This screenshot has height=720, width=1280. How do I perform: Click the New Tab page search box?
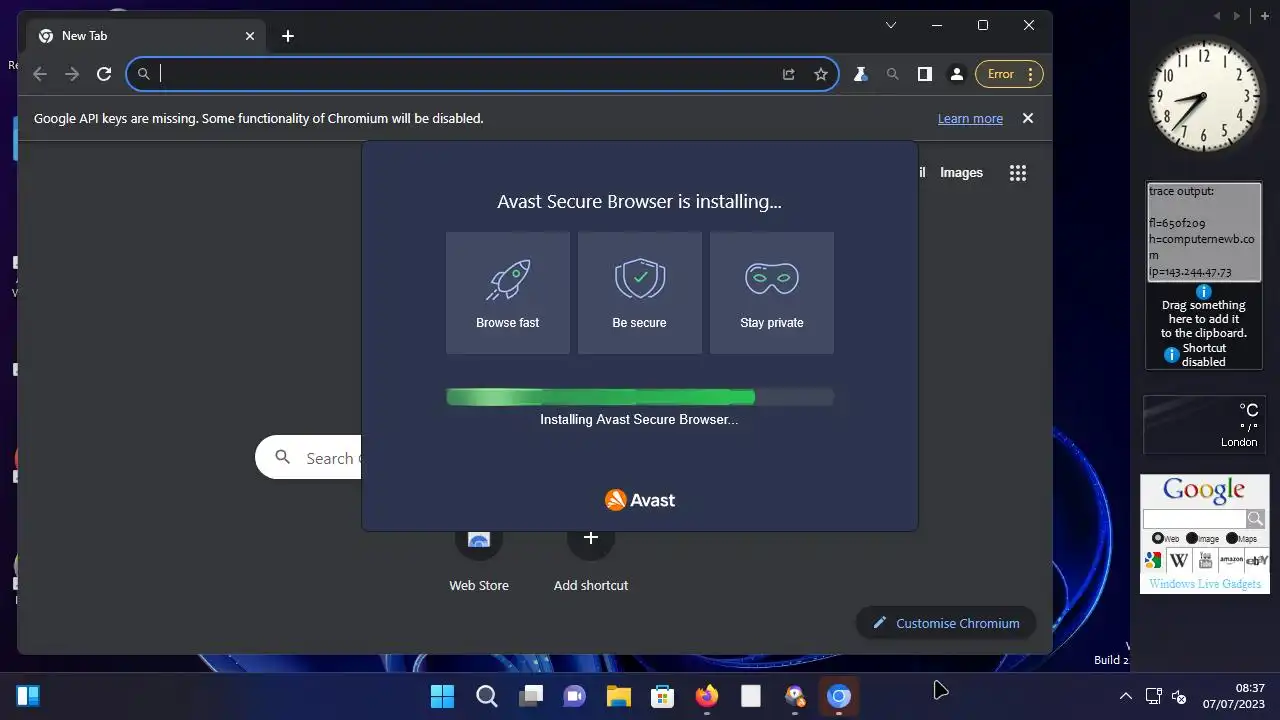[310, 458]
